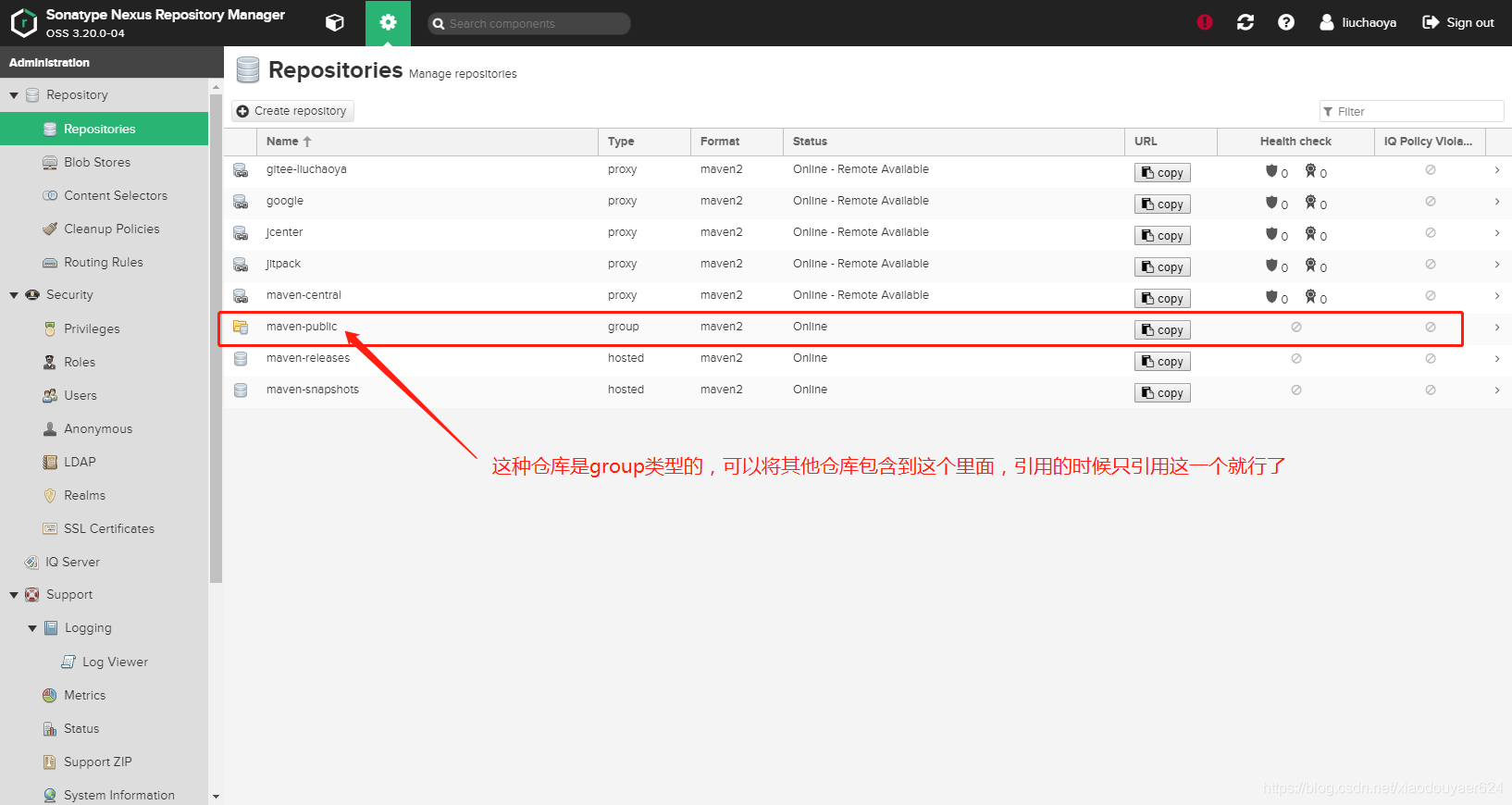Click the Realms shield icon
1512x805 pixels.
coord(50,495)
